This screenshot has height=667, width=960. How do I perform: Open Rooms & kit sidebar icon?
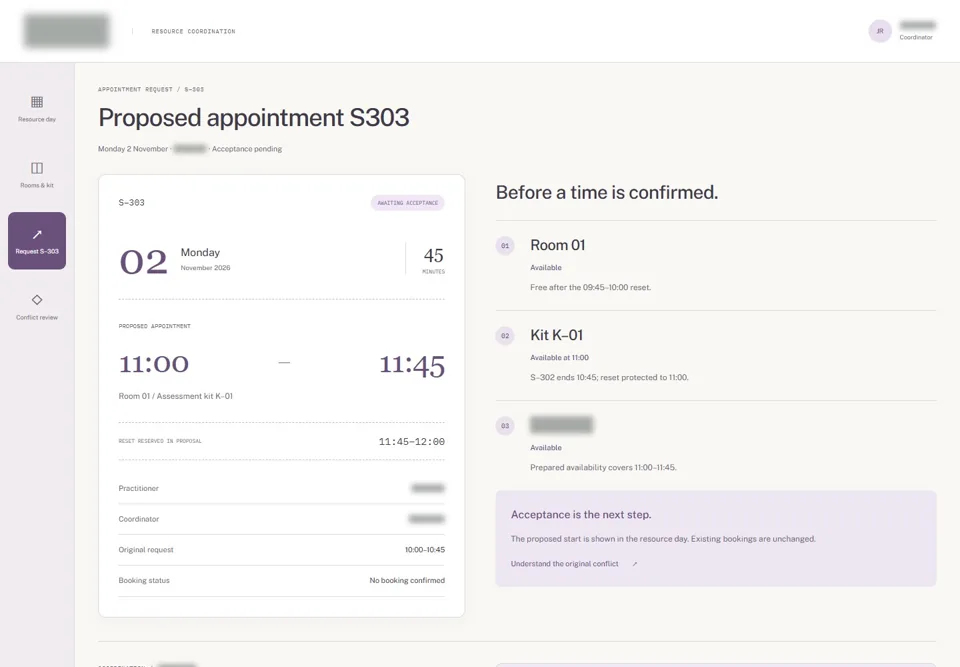(37, 168)
